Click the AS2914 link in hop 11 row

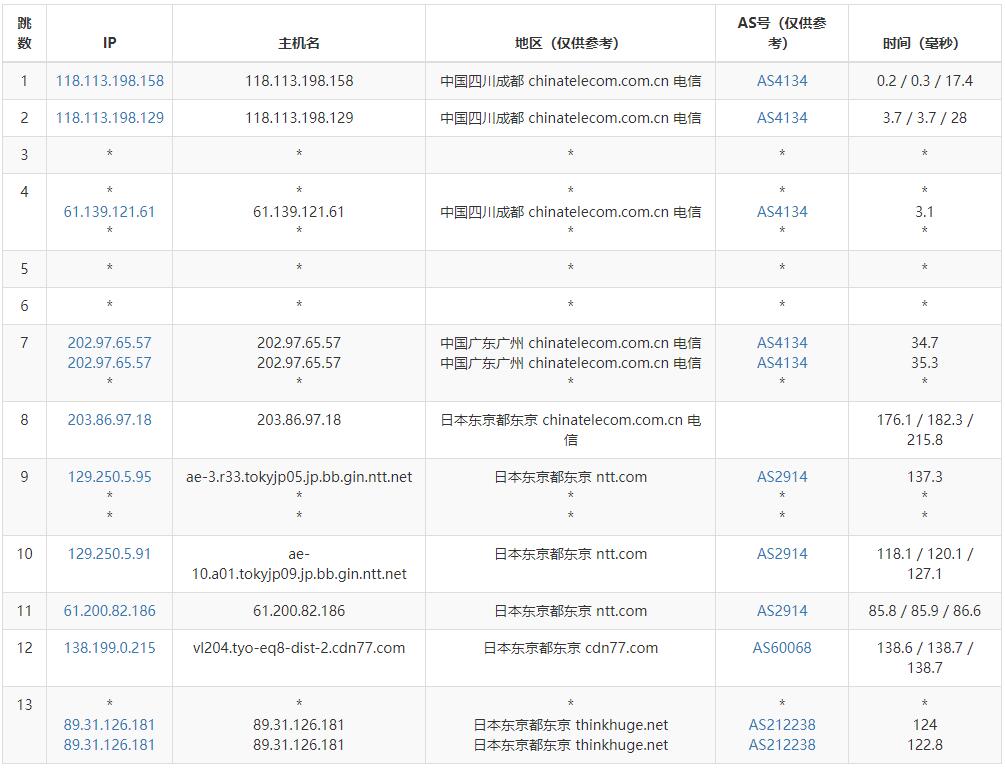[782, 611]
